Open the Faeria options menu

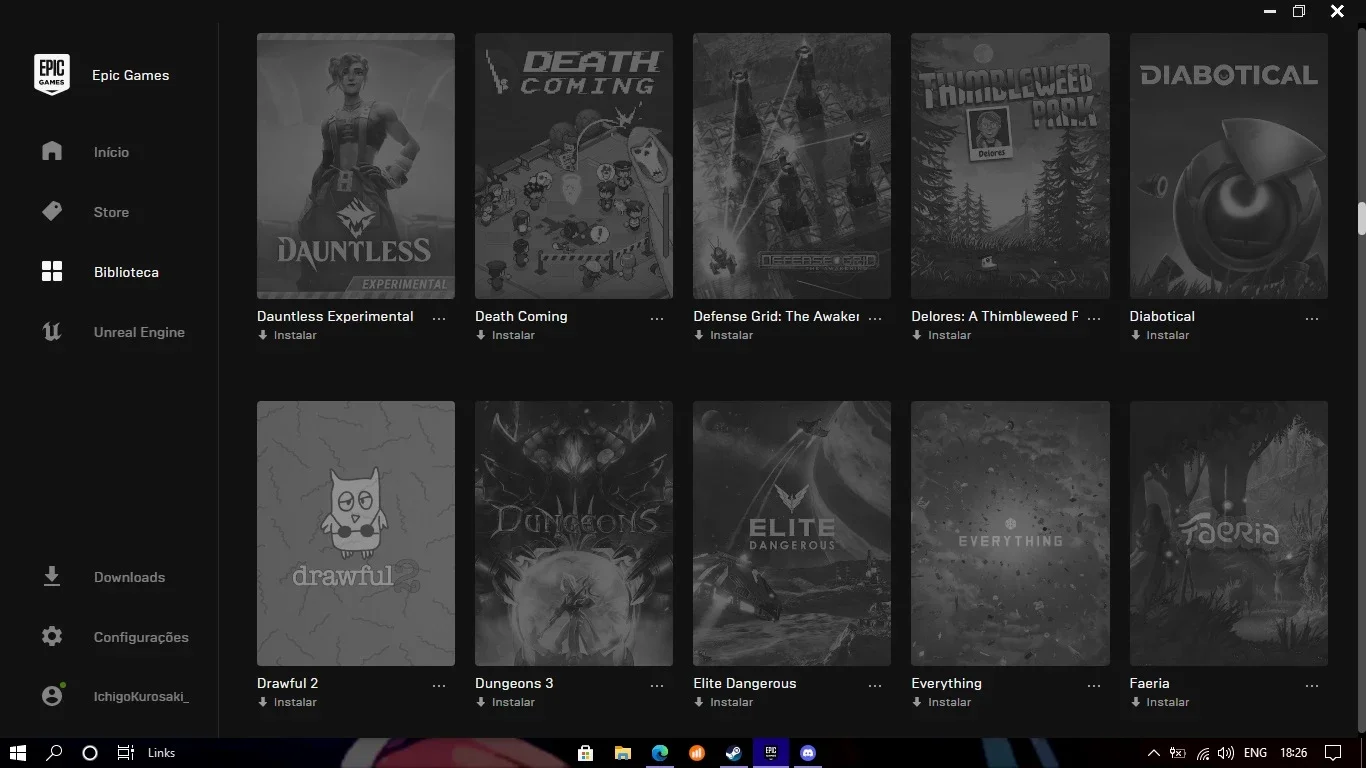click(1312, 685)
